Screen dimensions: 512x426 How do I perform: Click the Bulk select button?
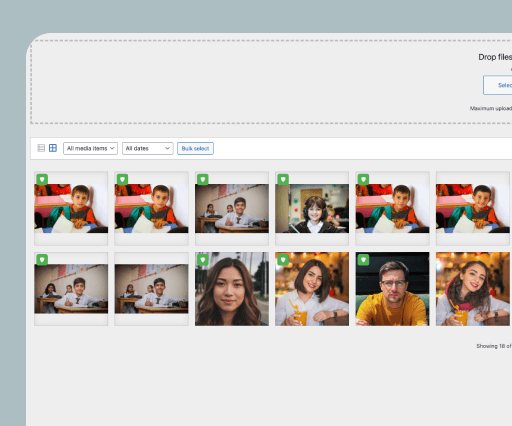[x=195, y=148]
